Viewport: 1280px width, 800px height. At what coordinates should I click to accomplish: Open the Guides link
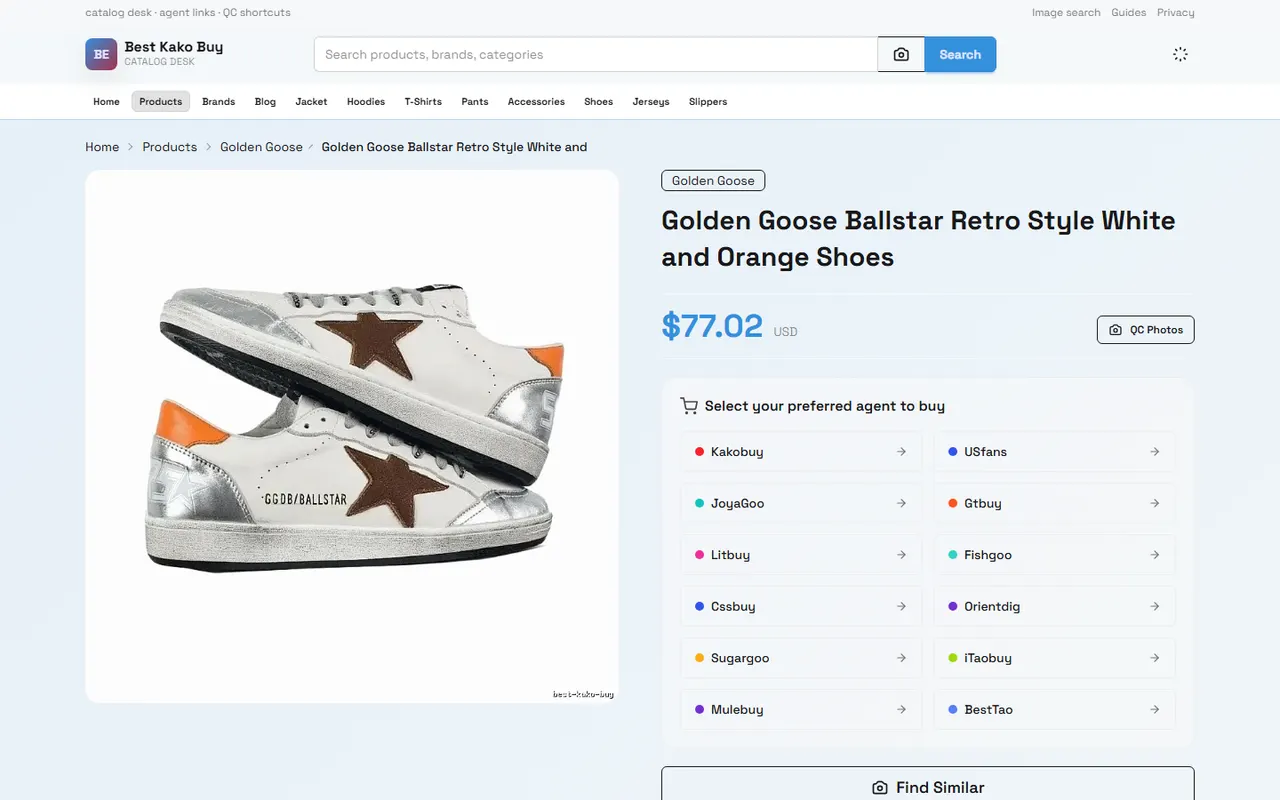(x=1129, y=13)
